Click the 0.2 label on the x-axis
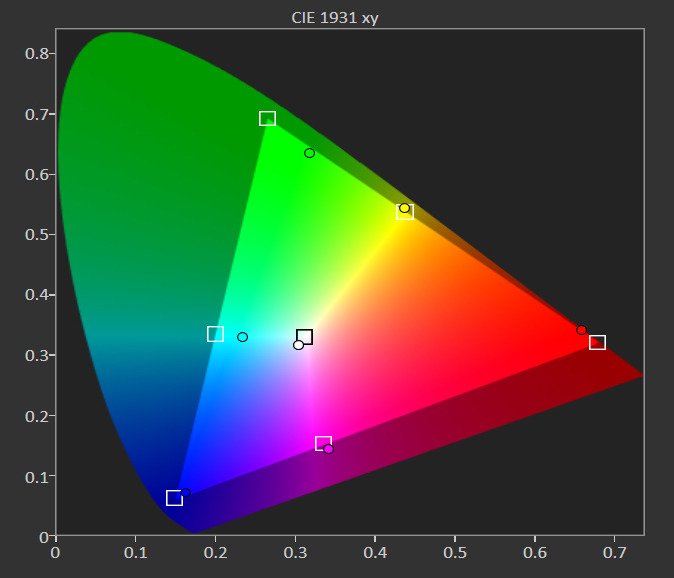 coord(215,553)
